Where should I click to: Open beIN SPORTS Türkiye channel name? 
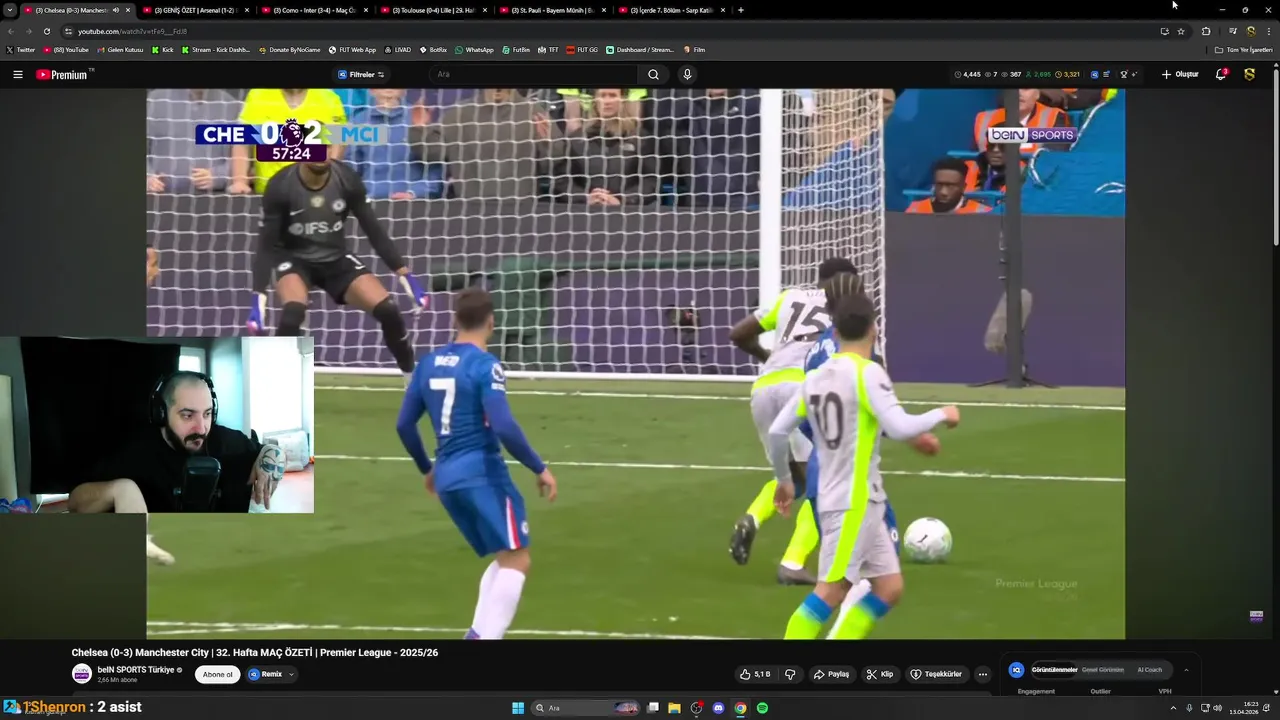[x=136, y=670]
